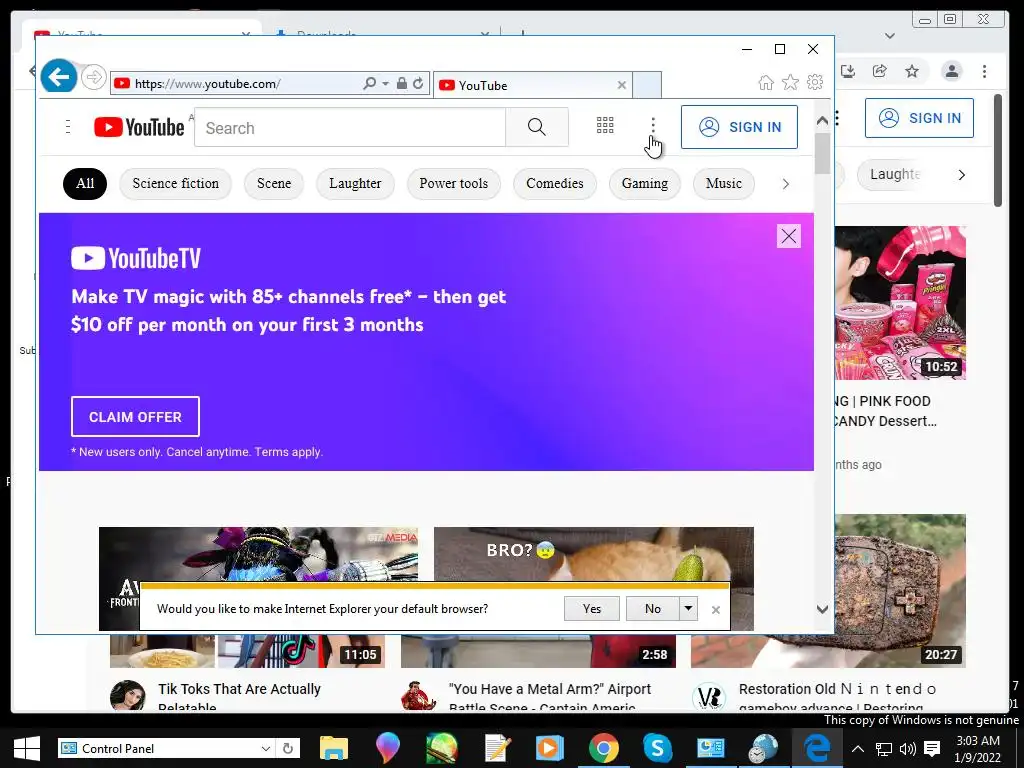Show more category chips with right chevron
The width and height of the screenshot is (1024, 768).
[786, 184]
